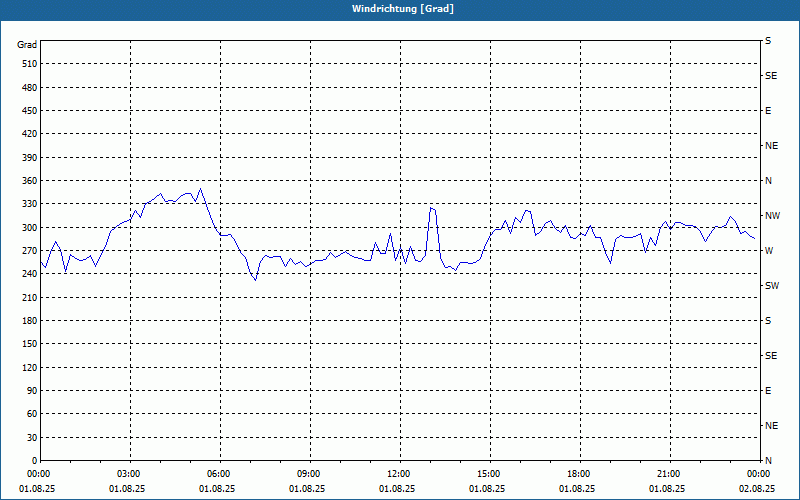Select the 02.08.25 date label

[757, 489]
